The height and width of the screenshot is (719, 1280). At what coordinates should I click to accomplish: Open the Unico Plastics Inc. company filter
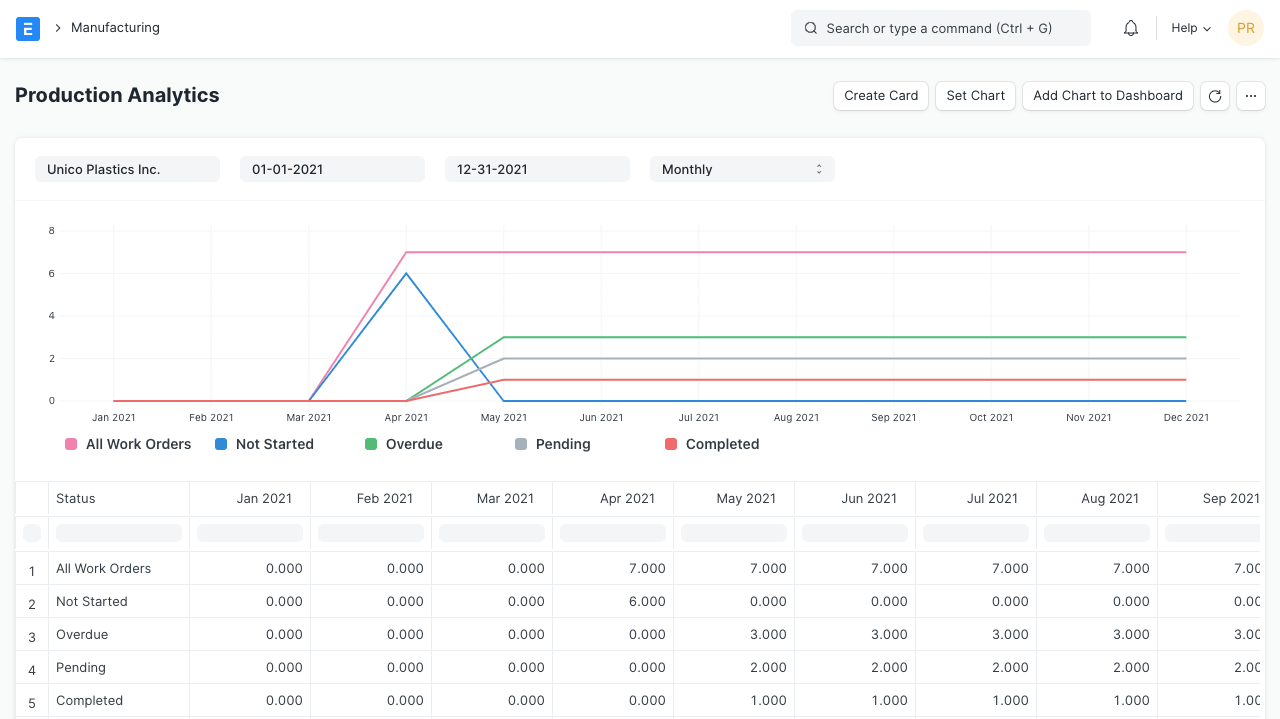tap(127, 169)
